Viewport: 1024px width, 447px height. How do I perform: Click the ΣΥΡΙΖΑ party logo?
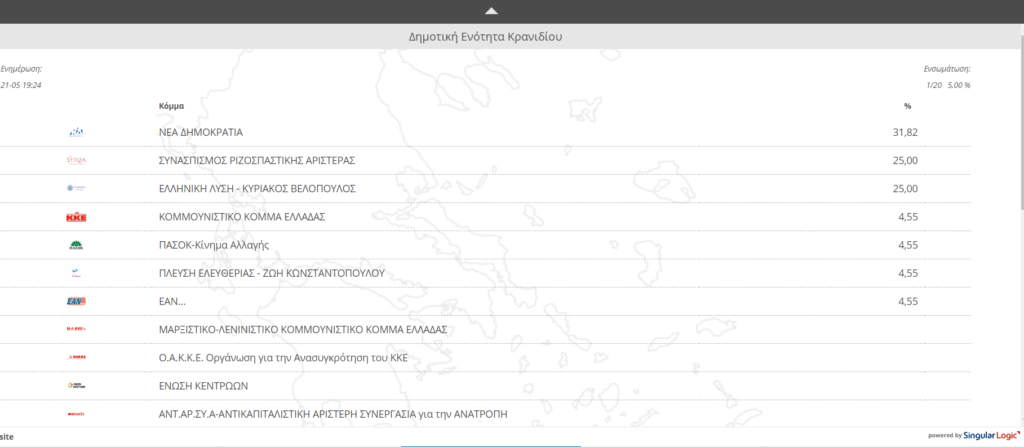click(x=76, y=160)
